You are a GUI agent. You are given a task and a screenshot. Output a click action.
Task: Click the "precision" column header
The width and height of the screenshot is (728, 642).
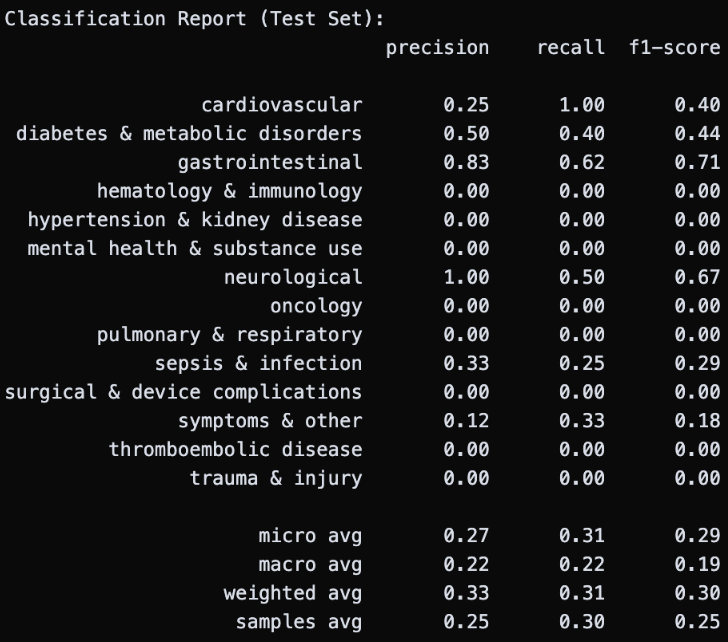tap(437, 47)
